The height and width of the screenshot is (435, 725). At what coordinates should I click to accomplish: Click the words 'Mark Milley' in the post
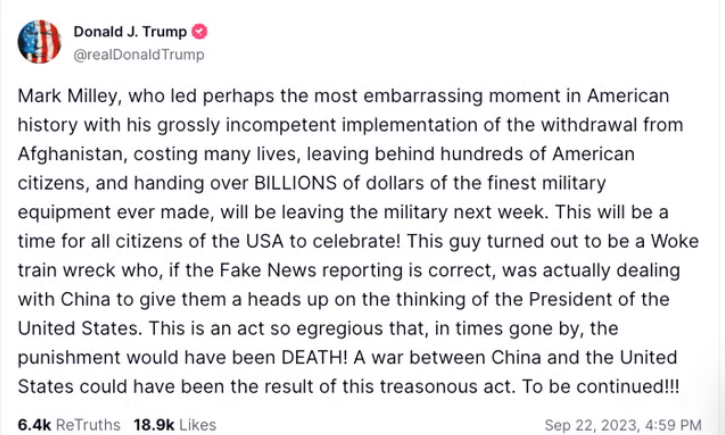[69, 96]
